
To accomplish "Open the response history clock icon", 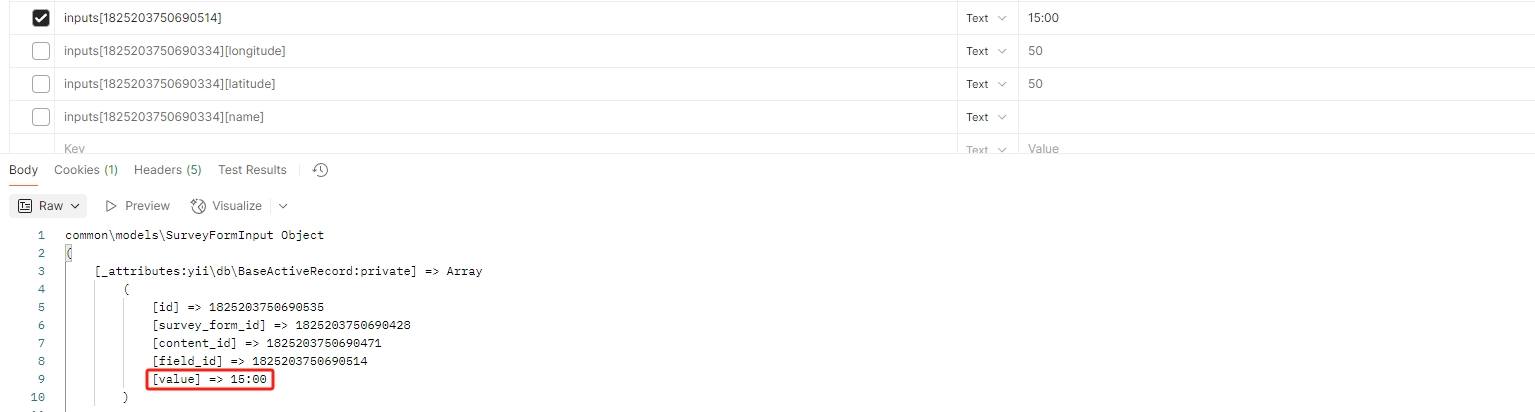I will tap(320, 170).
